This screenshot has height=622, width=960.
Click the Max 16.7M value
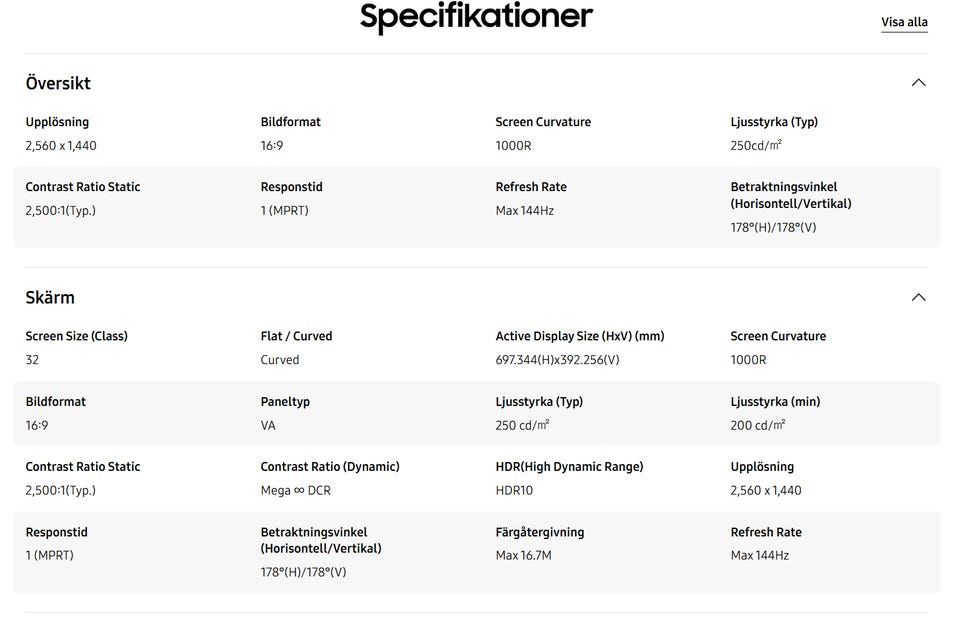tap(523, 555)
